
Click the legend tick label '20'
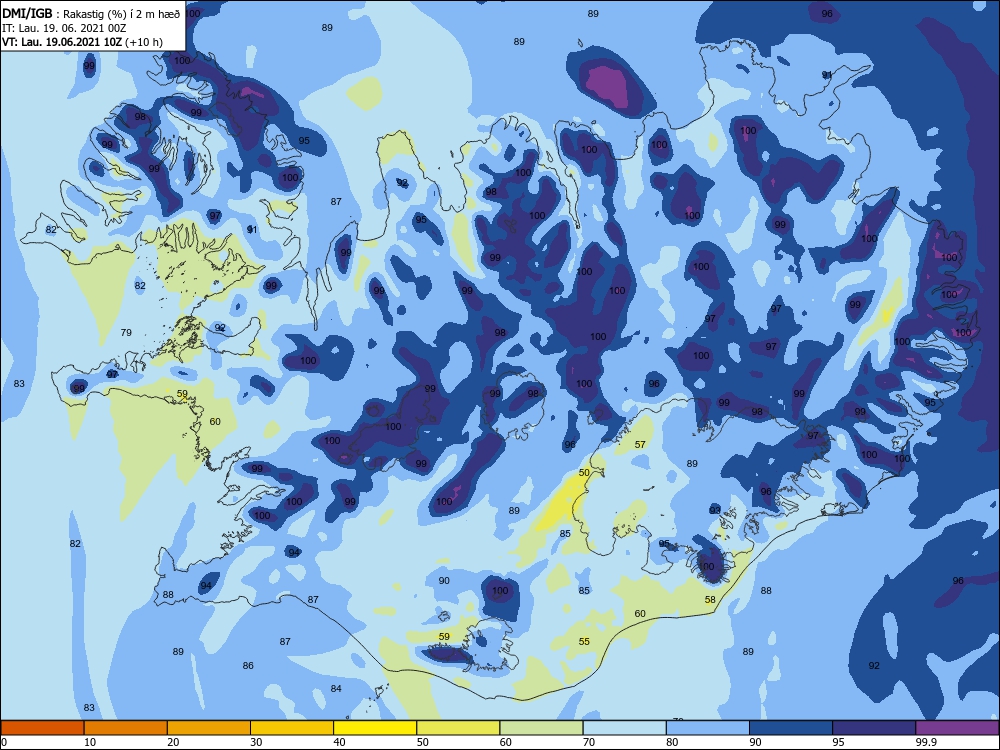173,742
